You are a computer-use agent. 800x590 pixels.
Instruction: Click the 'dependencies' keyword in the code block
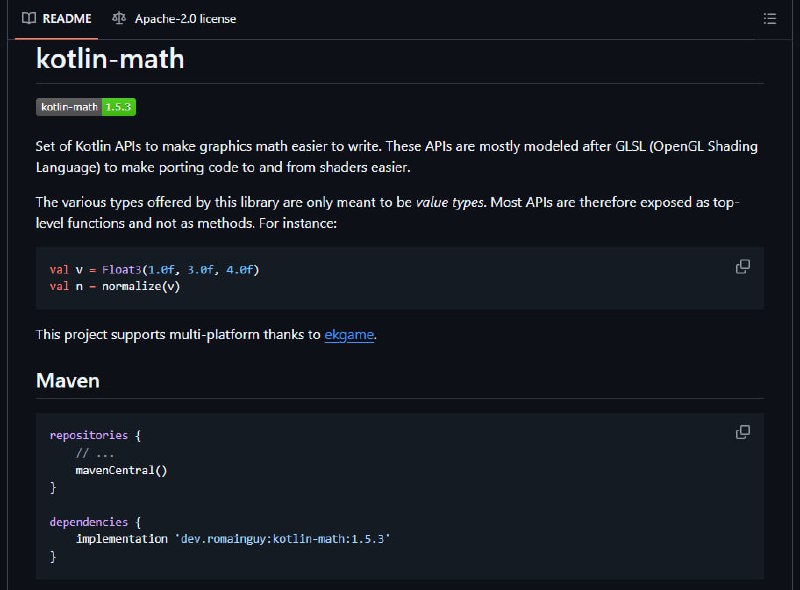[x=89, y=522]
